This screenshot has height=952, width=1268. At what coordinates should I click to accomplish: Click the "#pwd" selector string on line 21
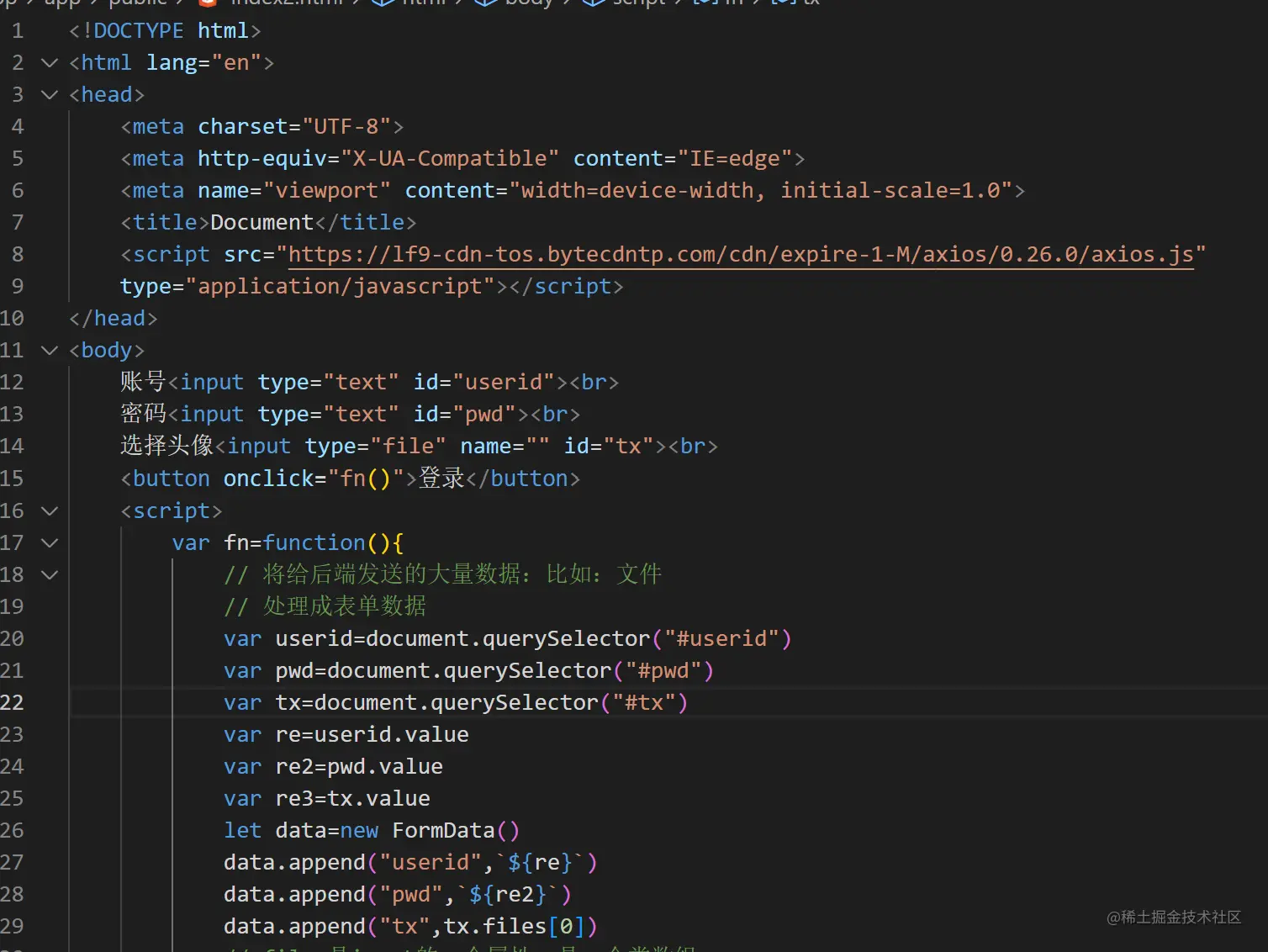point(663,671)
